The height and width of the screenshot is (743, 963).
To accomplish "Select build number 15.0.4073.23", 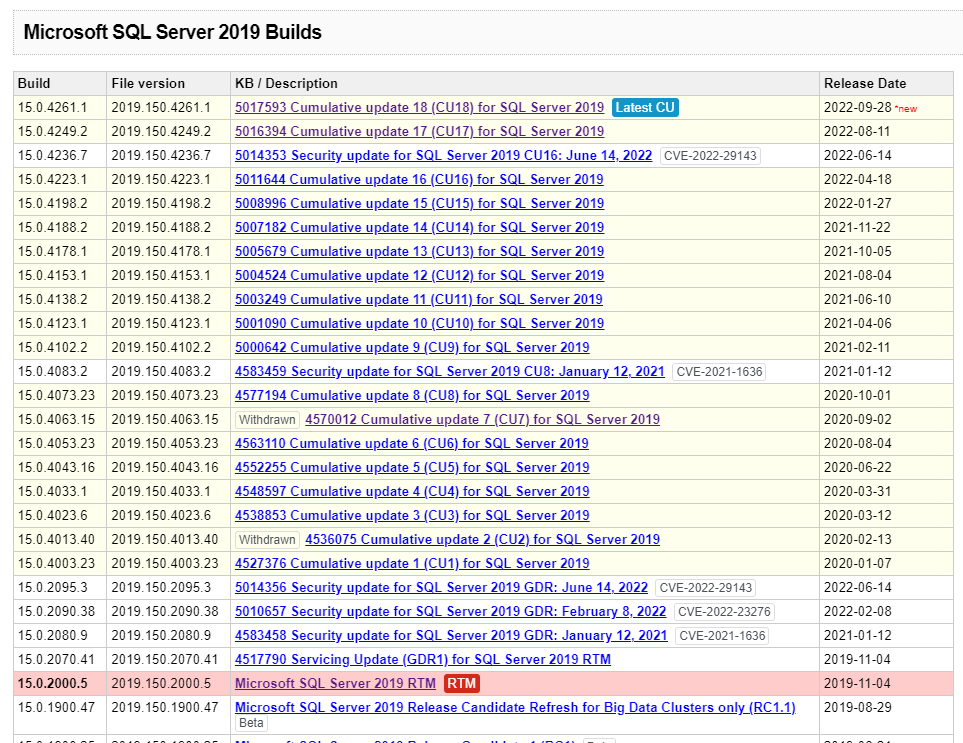I will pyautogui.click(x=57, y=395).
